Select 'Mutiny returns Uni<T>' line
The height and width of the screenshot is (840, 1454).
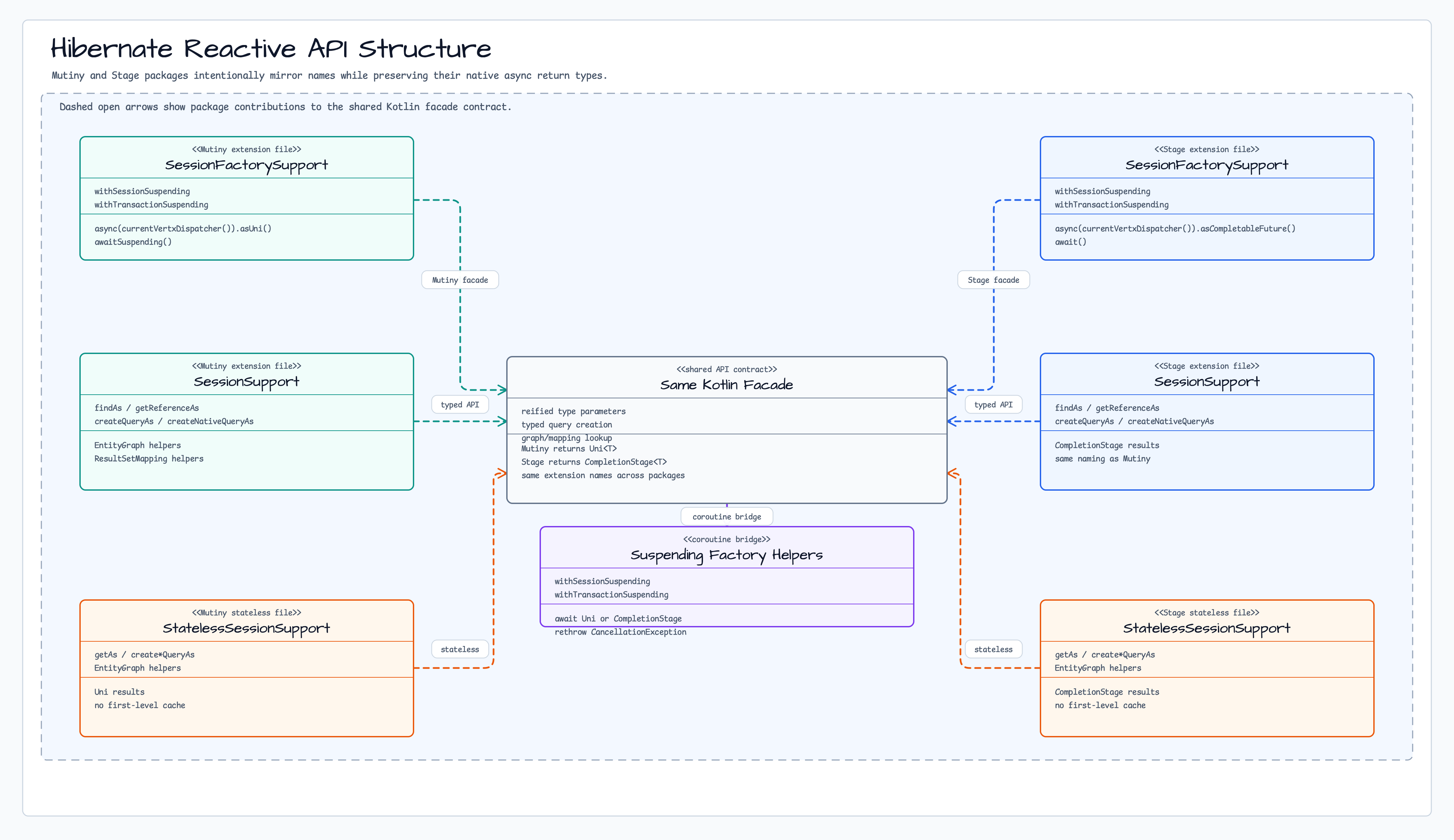569,449
